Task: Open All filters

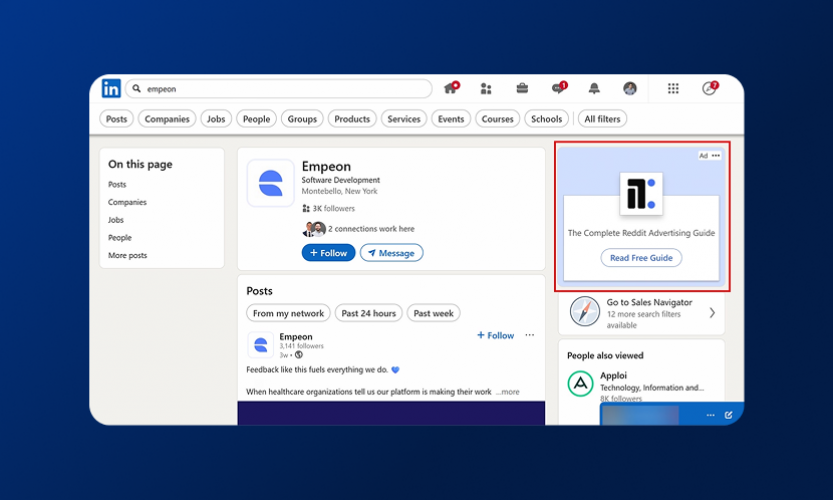Action: pos(602,119)
